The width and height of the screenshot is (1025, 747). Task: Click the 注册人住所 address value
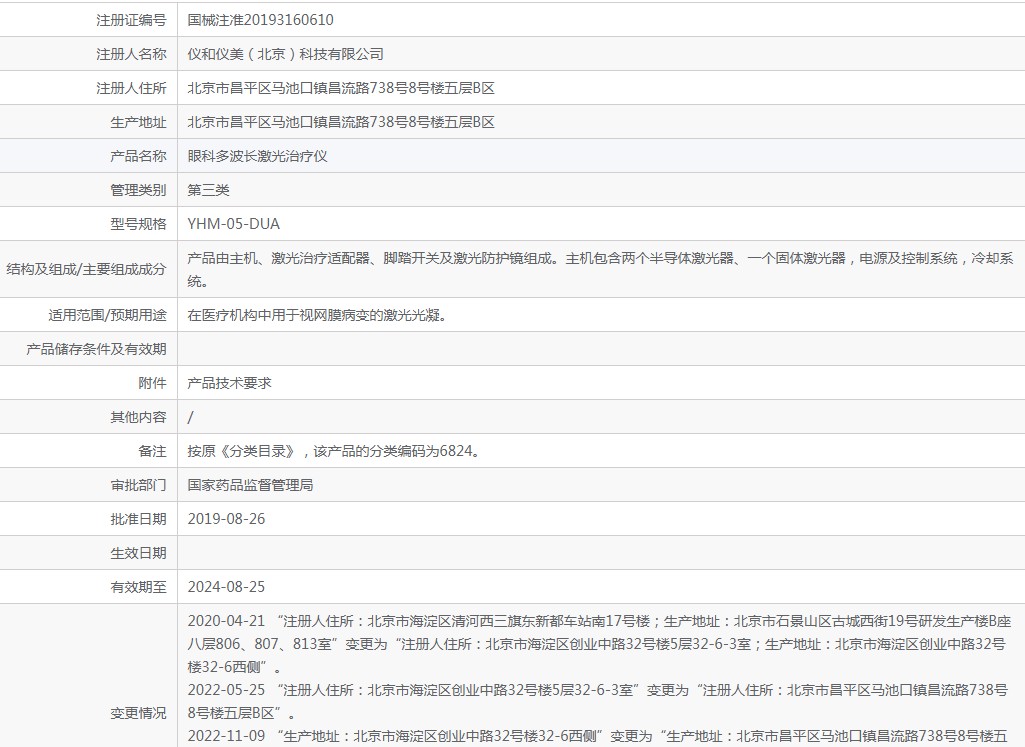(341, 88)
